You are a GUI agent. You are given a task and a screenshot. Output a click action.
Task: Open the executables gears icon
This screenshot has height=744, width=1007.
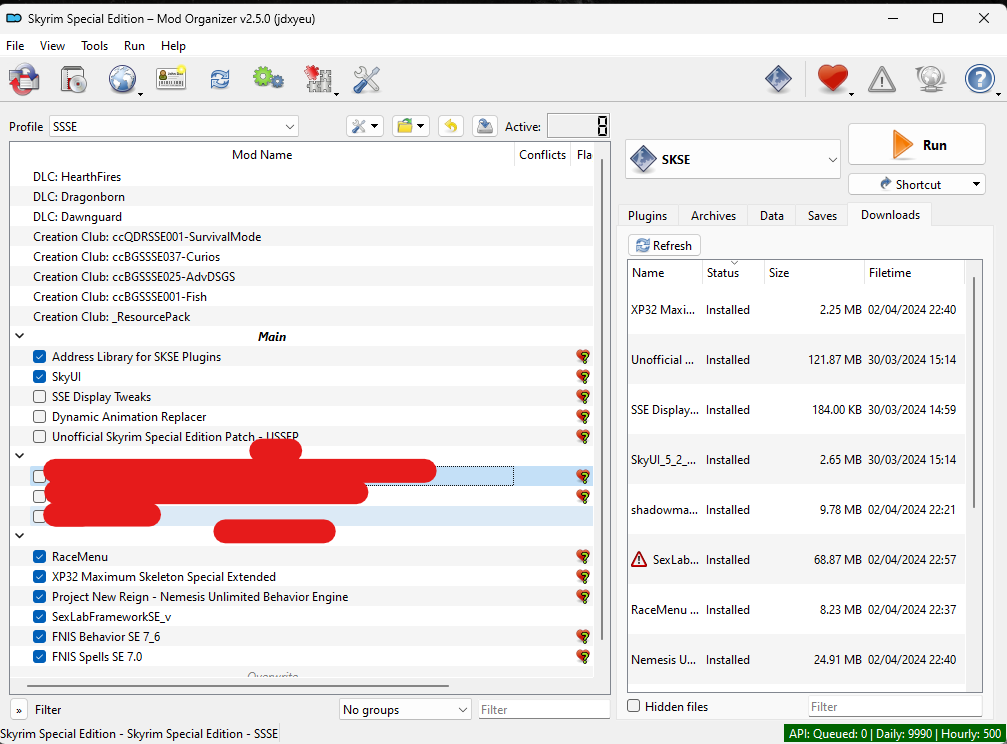click(268, 79)
